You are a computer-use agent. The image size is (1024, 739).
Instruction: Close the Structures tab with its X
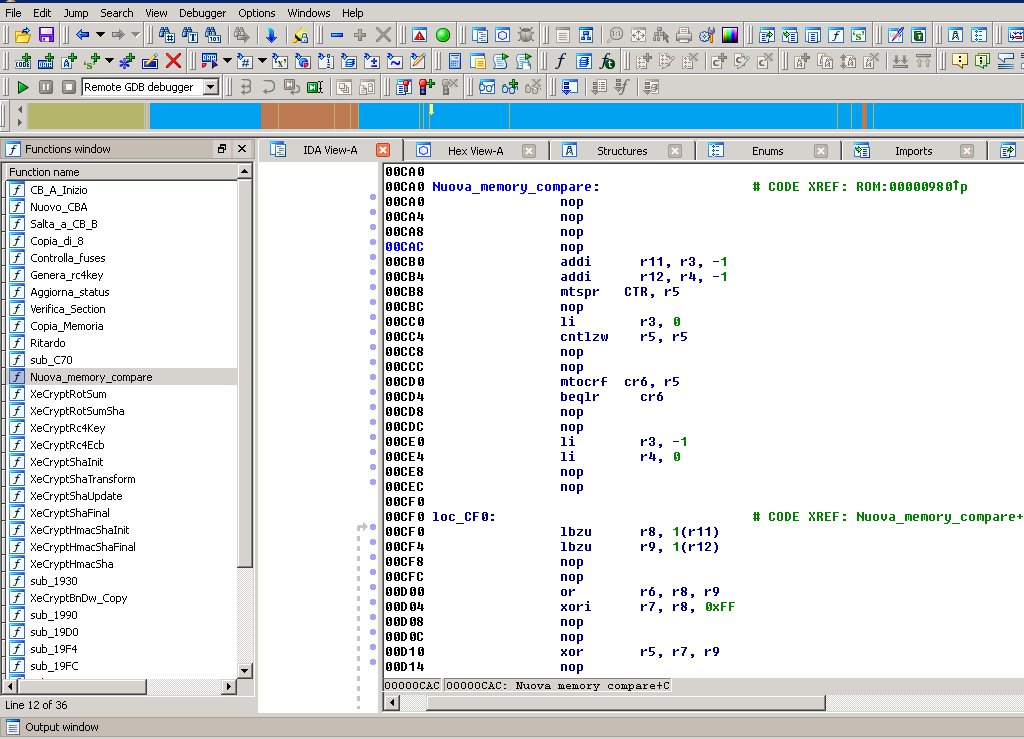675,151
